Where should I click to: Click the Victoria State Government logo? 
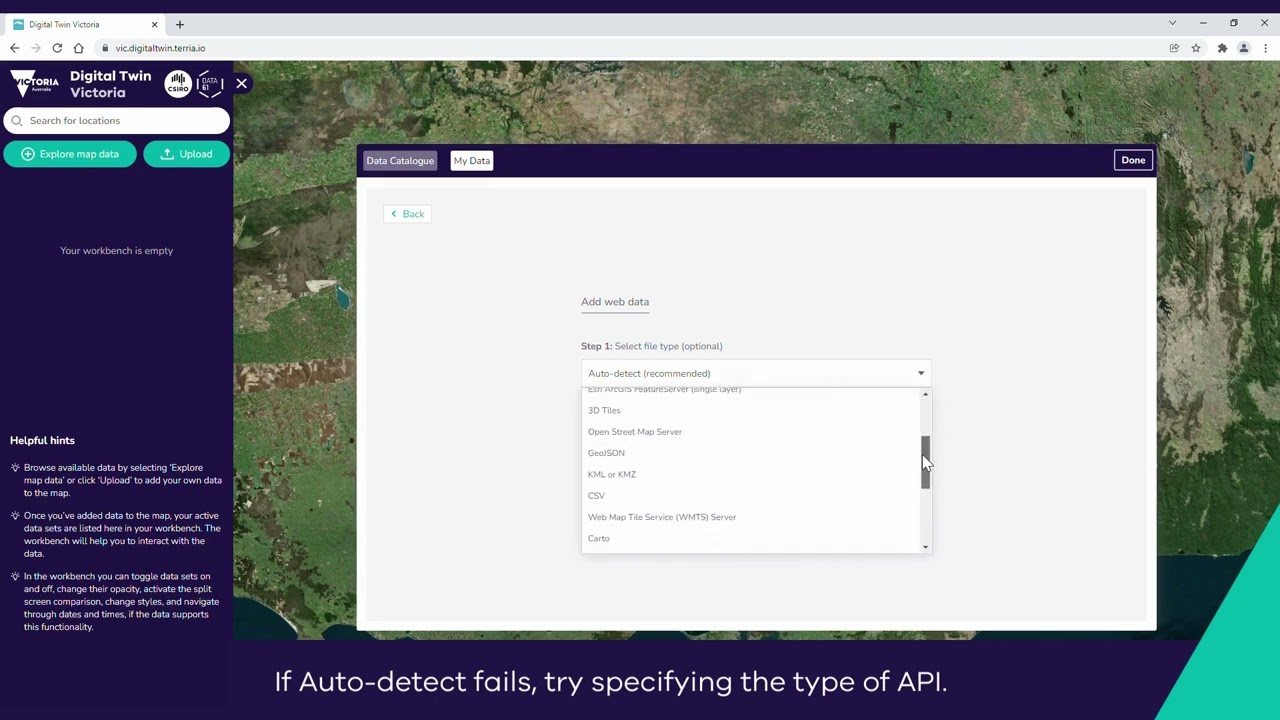tap(35, 83)
